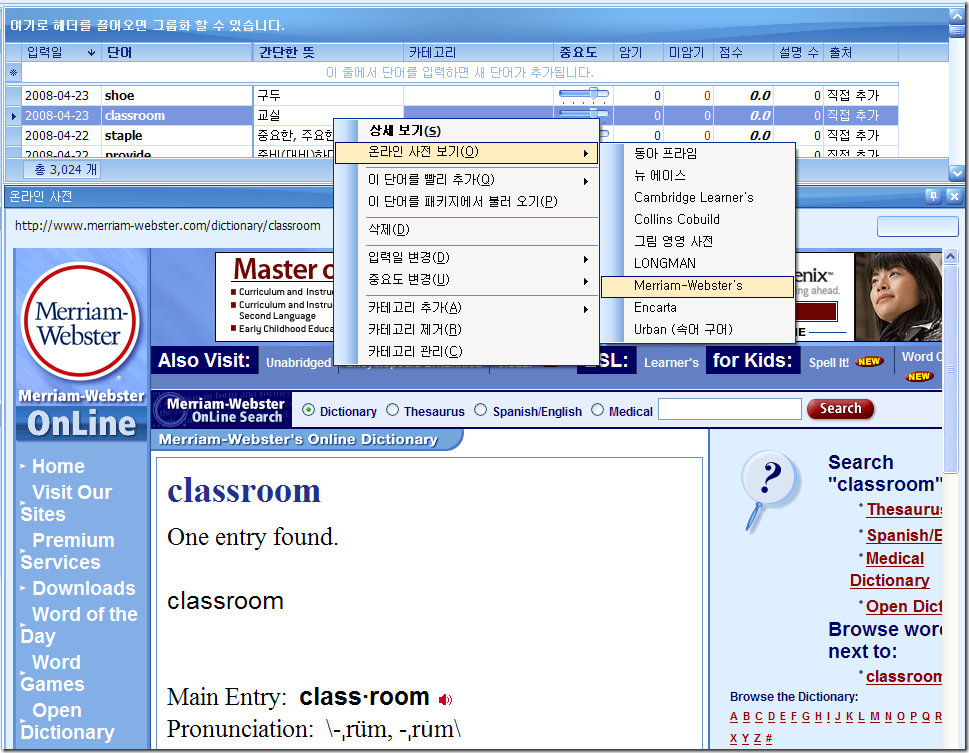Click the Merriam-Webster circular logo
Viewport: 969px width, 753px height.
[x=80, y=321]
